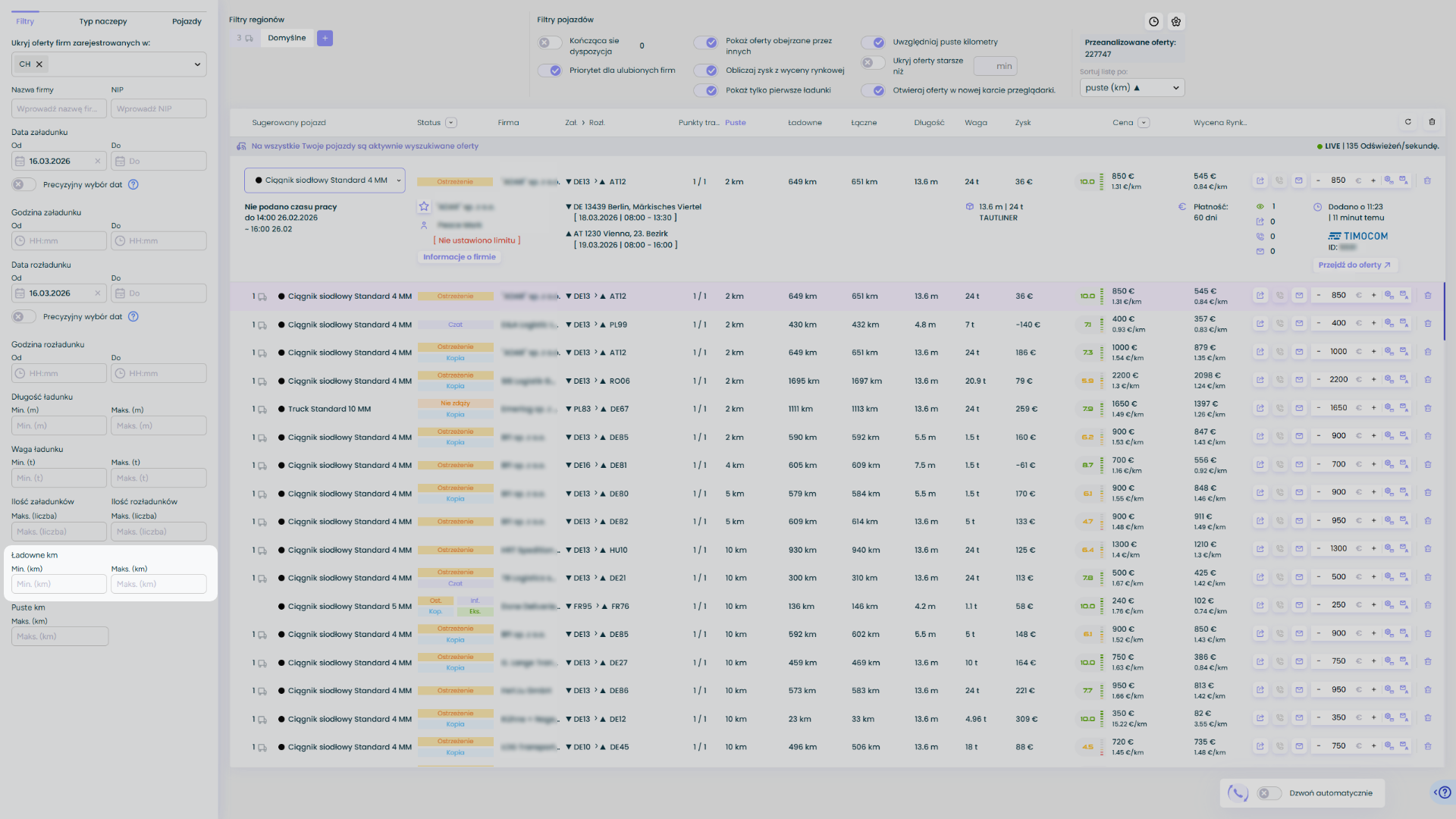Toggle Uwzględniaj puste kilometry switch
1456x819 pixels.
coord(873,42)
